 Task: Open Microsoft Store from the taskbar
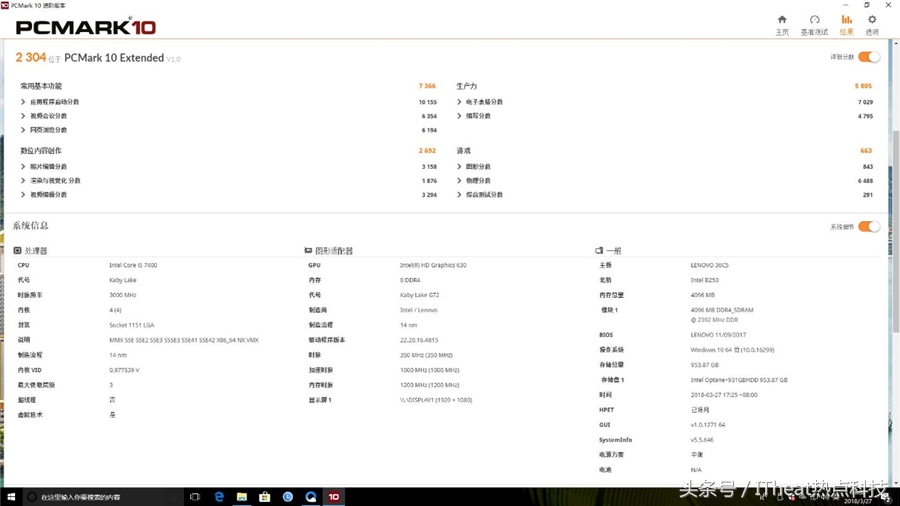[265, 496]
